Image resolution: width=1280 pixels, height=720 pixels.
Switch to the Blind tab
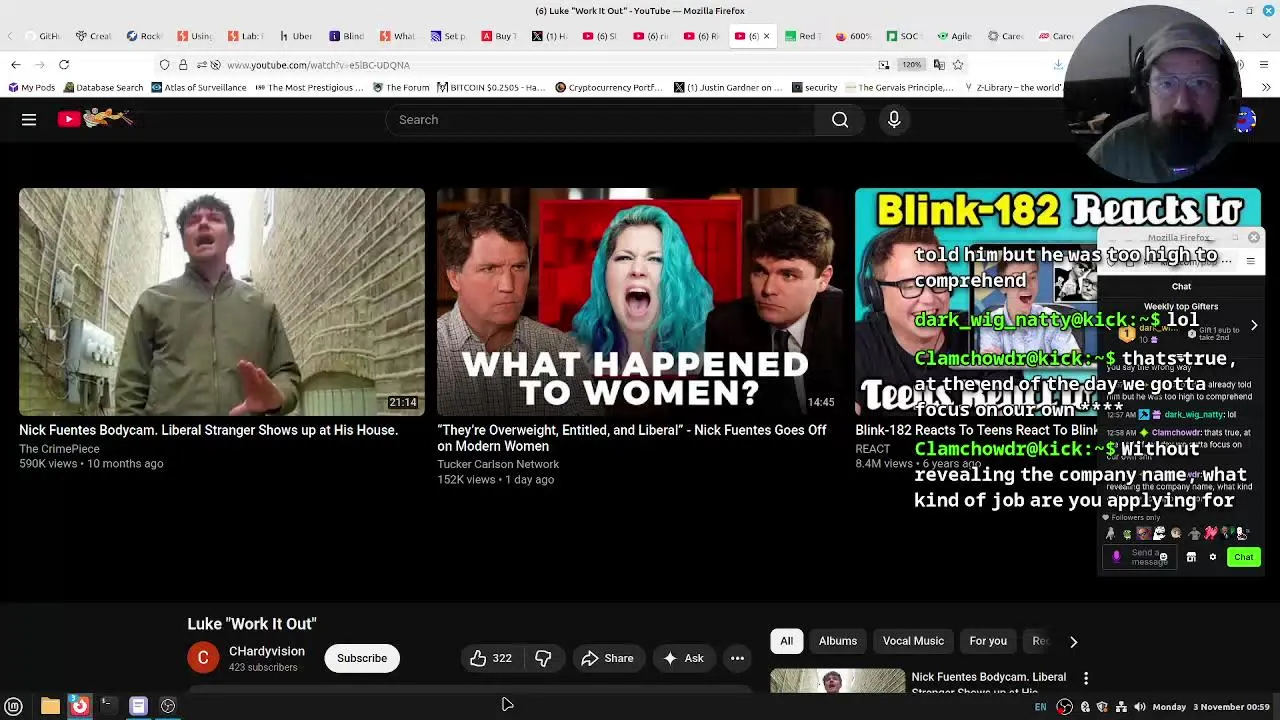coord(347,36)
